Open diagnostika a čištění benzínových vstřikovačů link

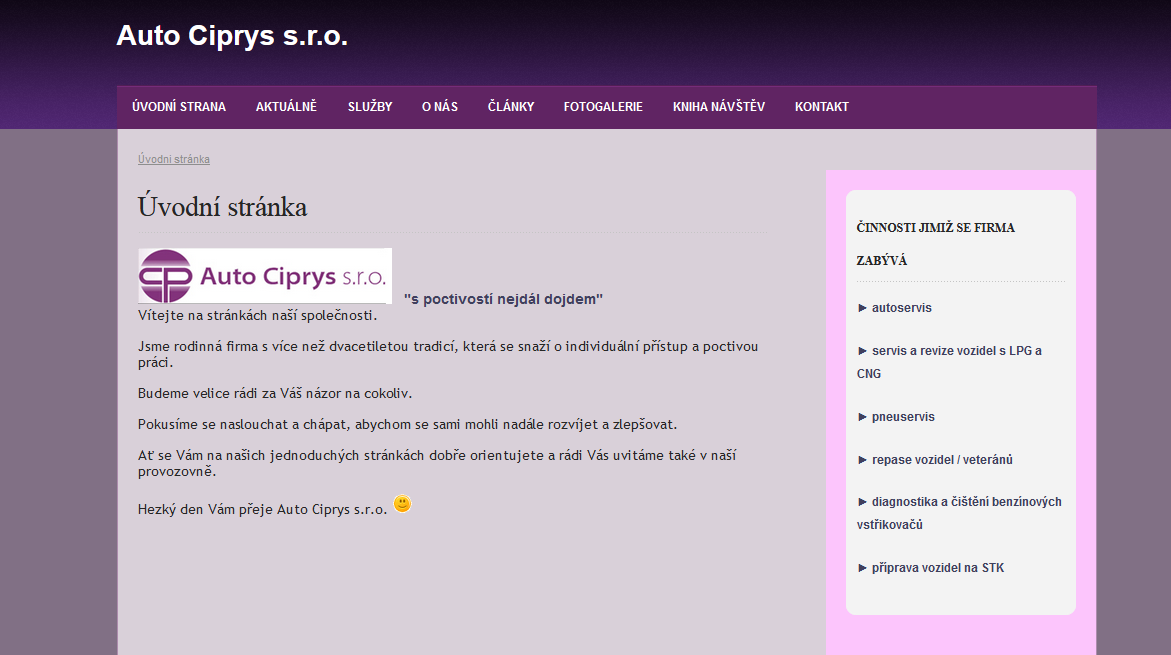tap(959, 513)
